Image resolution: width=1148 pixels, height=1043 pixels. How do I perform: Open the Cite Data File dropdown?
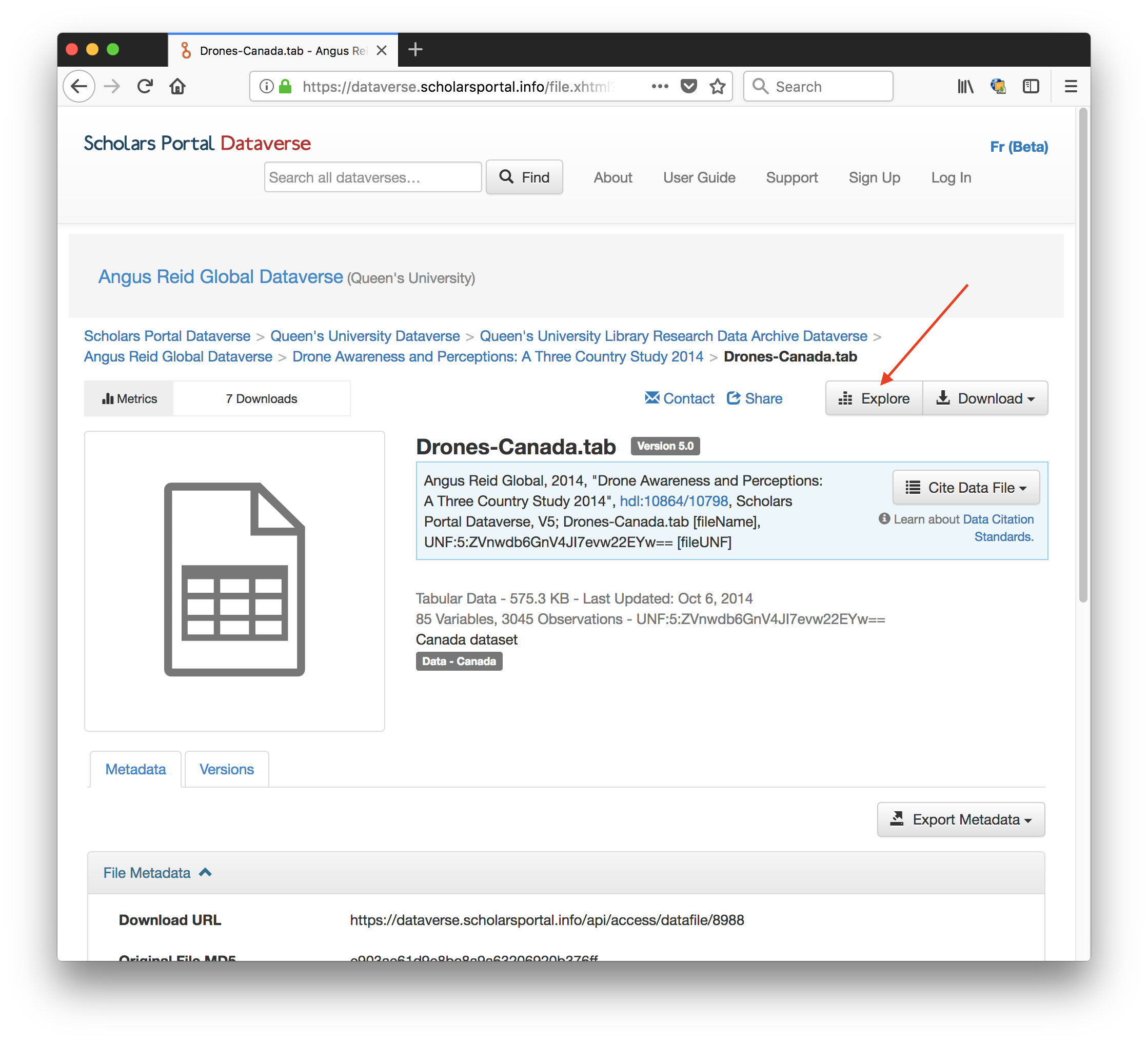pyautogui.click(x=966, y=487)
